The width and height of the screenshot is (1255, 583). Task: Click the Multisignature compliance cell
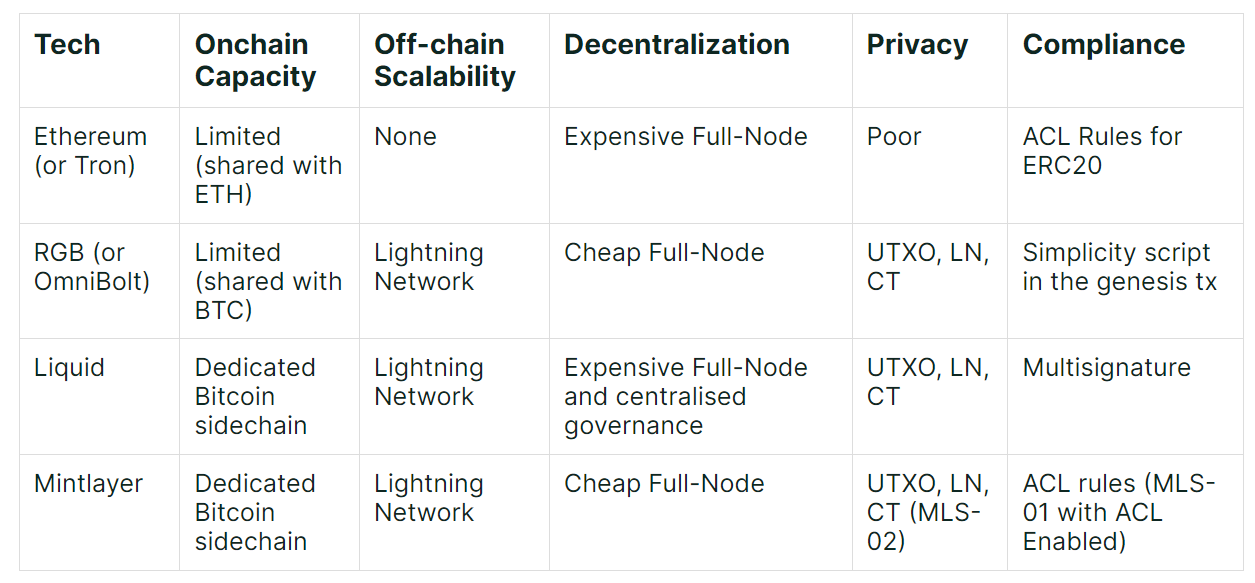coord(1106,368)
